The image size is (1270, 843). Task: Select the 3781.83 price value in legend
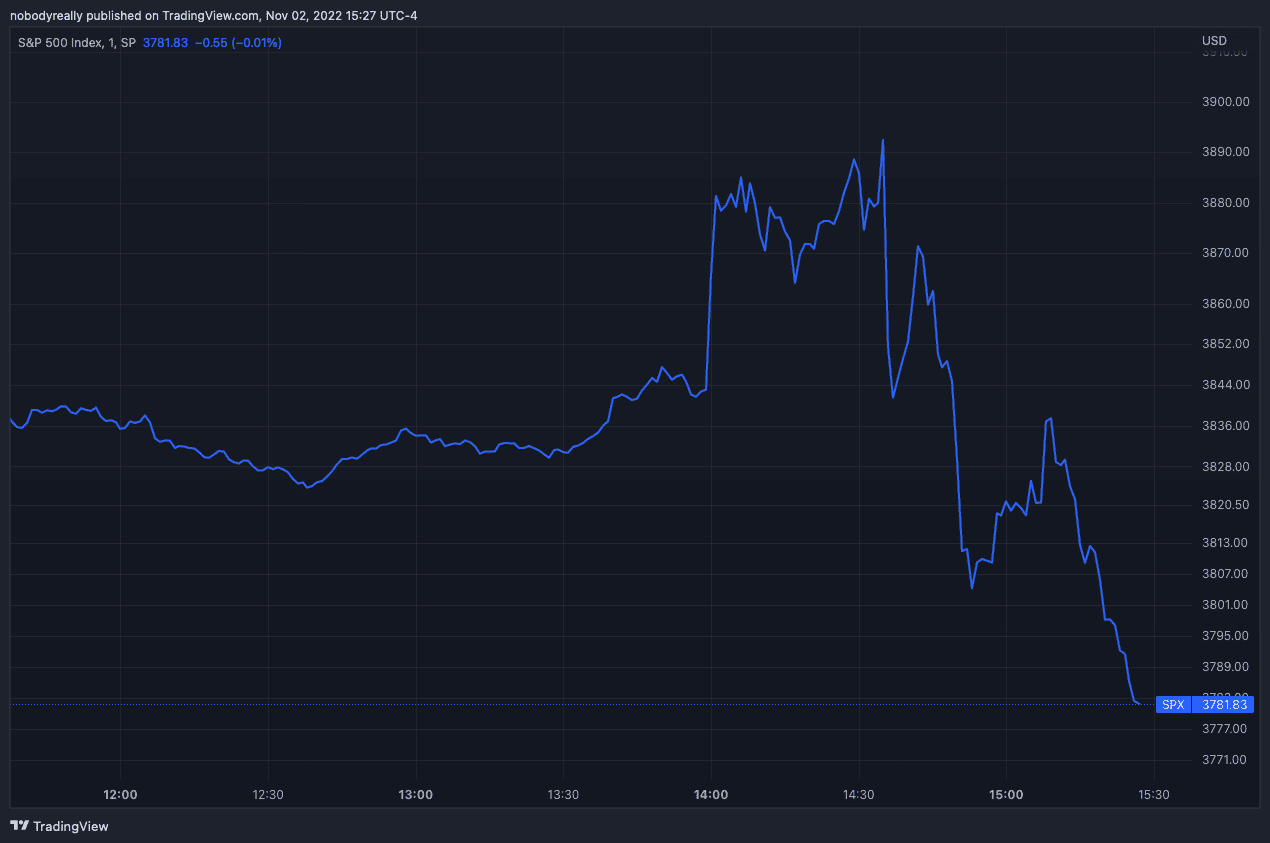(166, 42)
